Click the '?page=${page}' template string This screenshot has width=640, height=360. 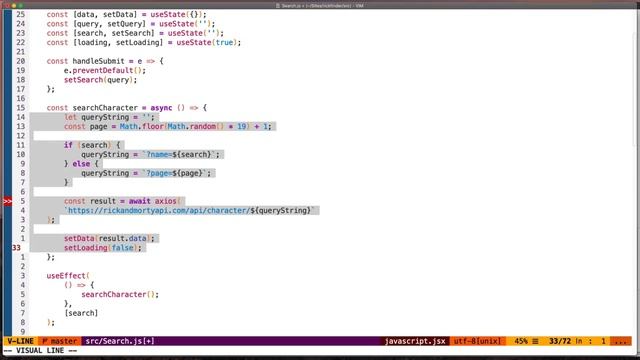tap(174, 173)
